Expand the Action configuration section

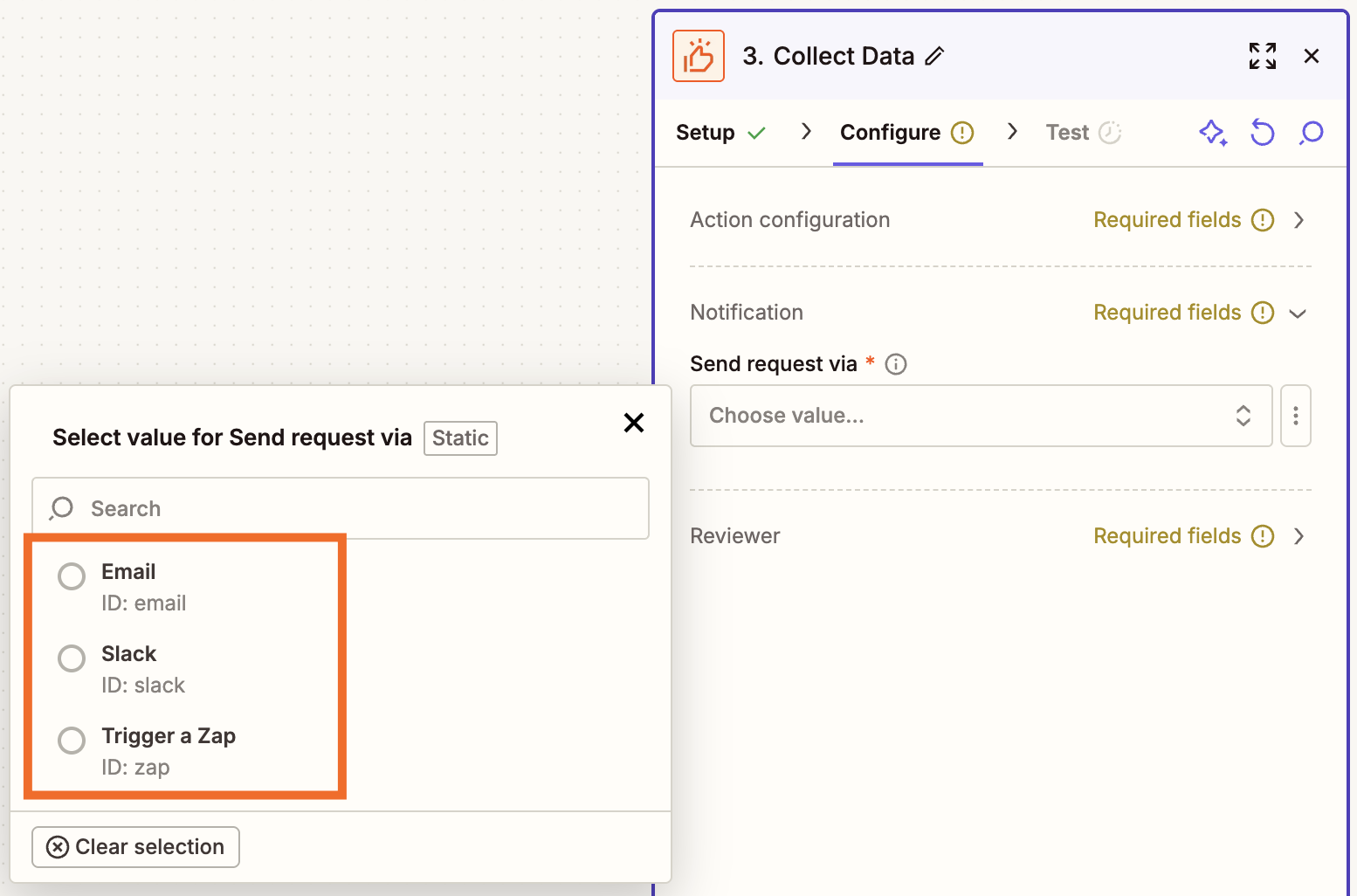point(1299,220)
